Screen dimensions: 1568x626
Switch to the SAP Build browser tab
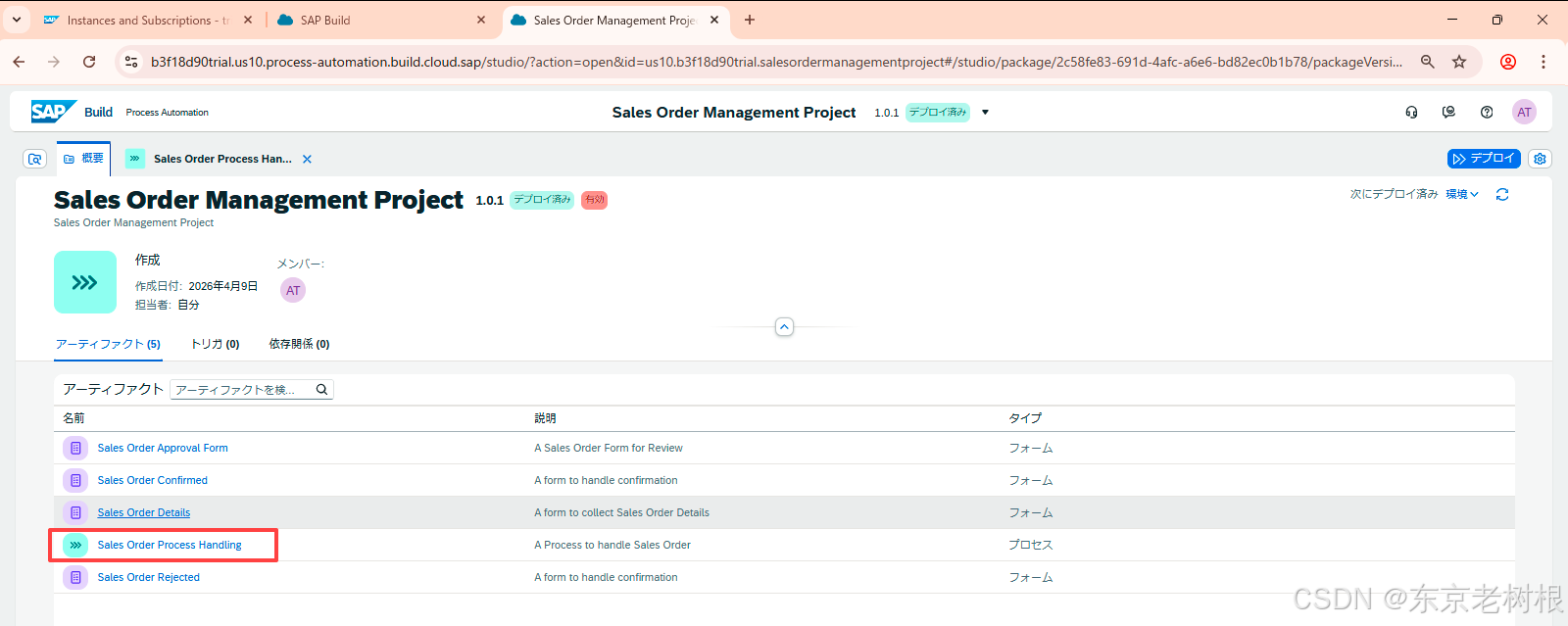coord(381,20)
